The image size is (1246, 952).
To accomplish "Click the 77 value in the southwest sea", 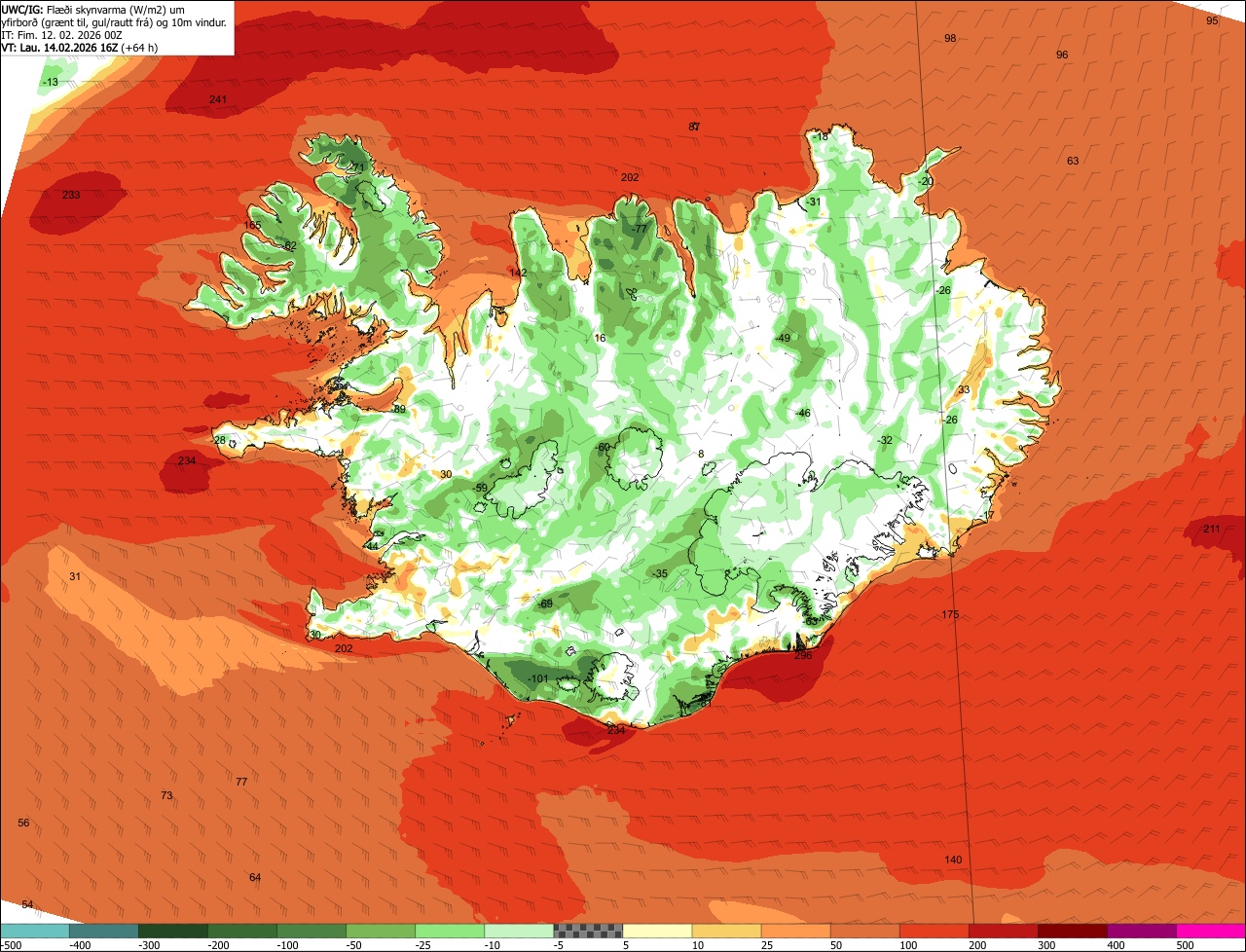I will click(241, 782).
